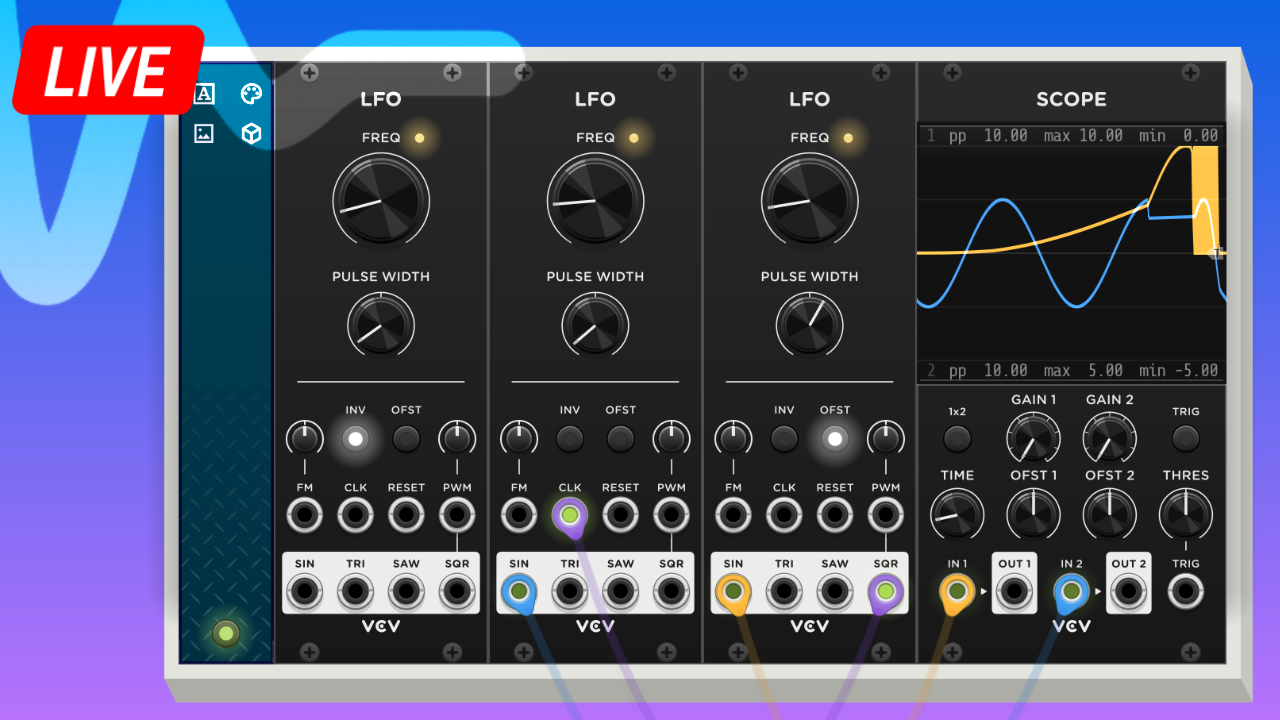Click the RESET input jack on the third LFO
Screen dimensions: 1280x720
835,516
